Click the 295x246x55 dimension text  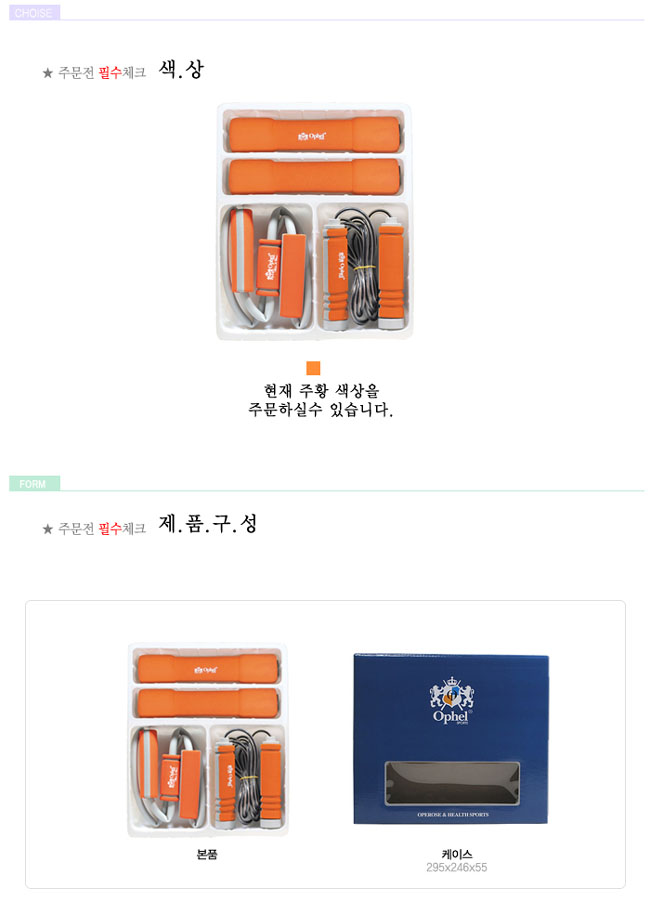tap(456, 868)
